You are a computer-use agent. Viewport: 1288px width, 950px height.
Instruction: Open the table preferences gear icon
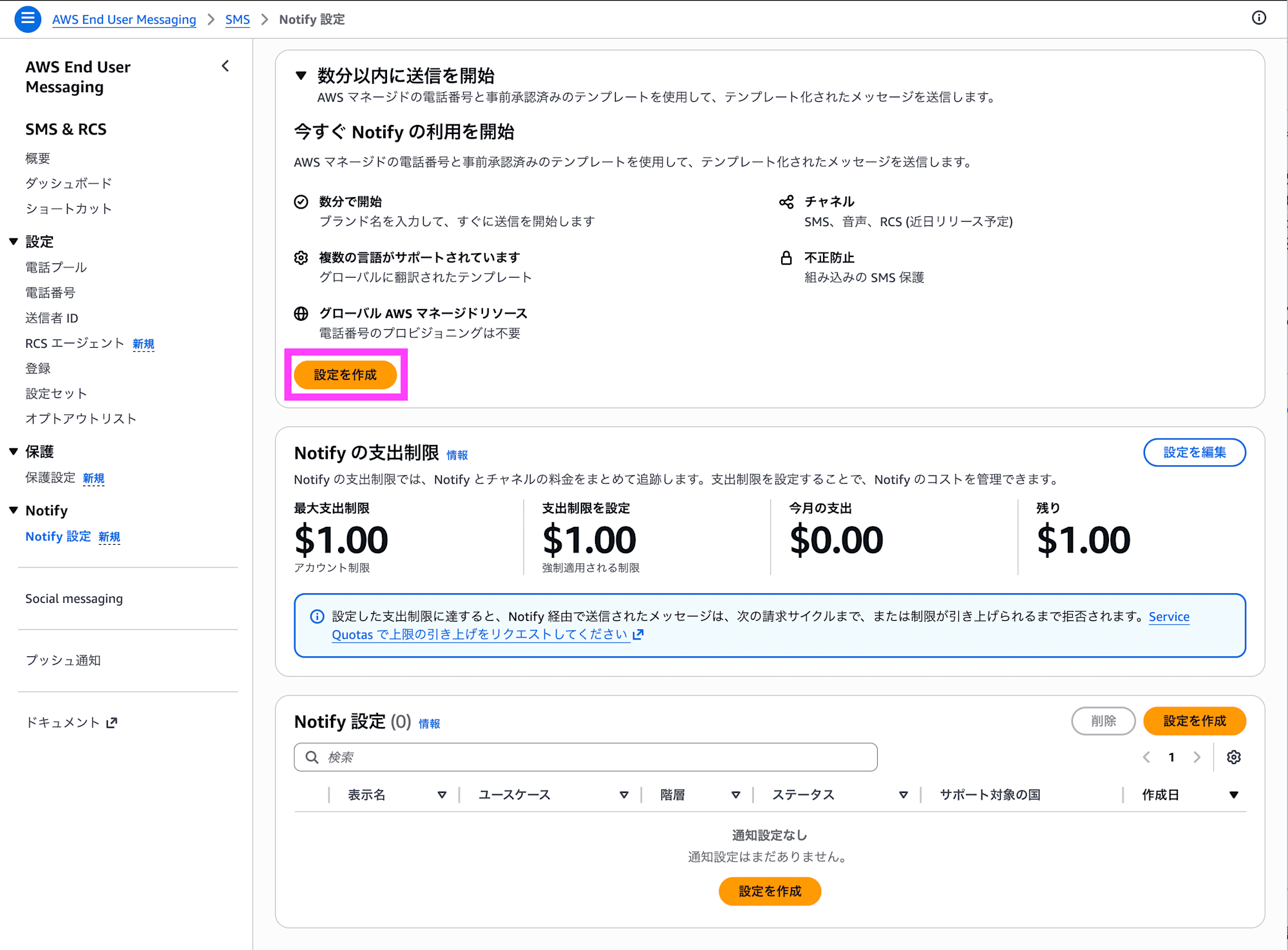(1234, 757)
